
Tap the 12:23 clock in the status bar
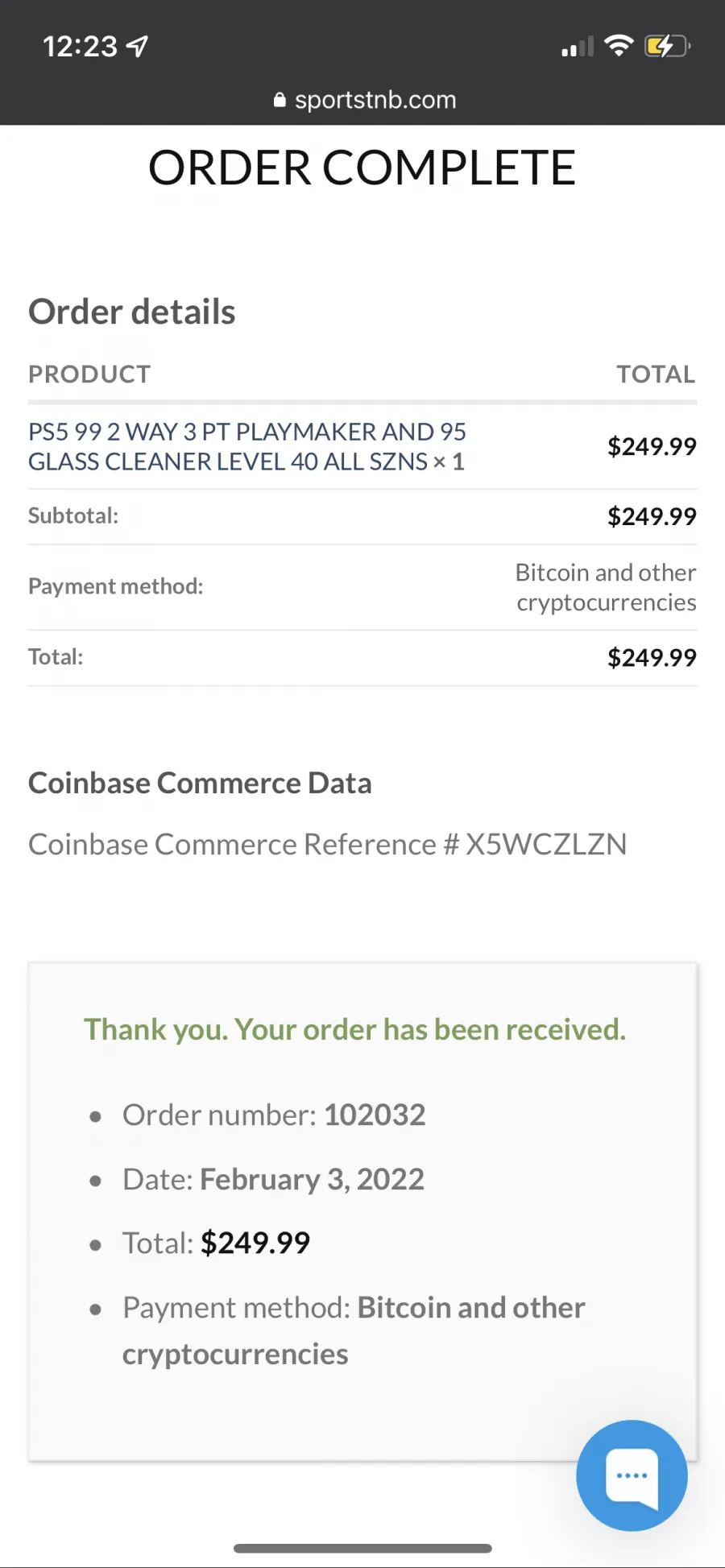[x=81, y=47]
